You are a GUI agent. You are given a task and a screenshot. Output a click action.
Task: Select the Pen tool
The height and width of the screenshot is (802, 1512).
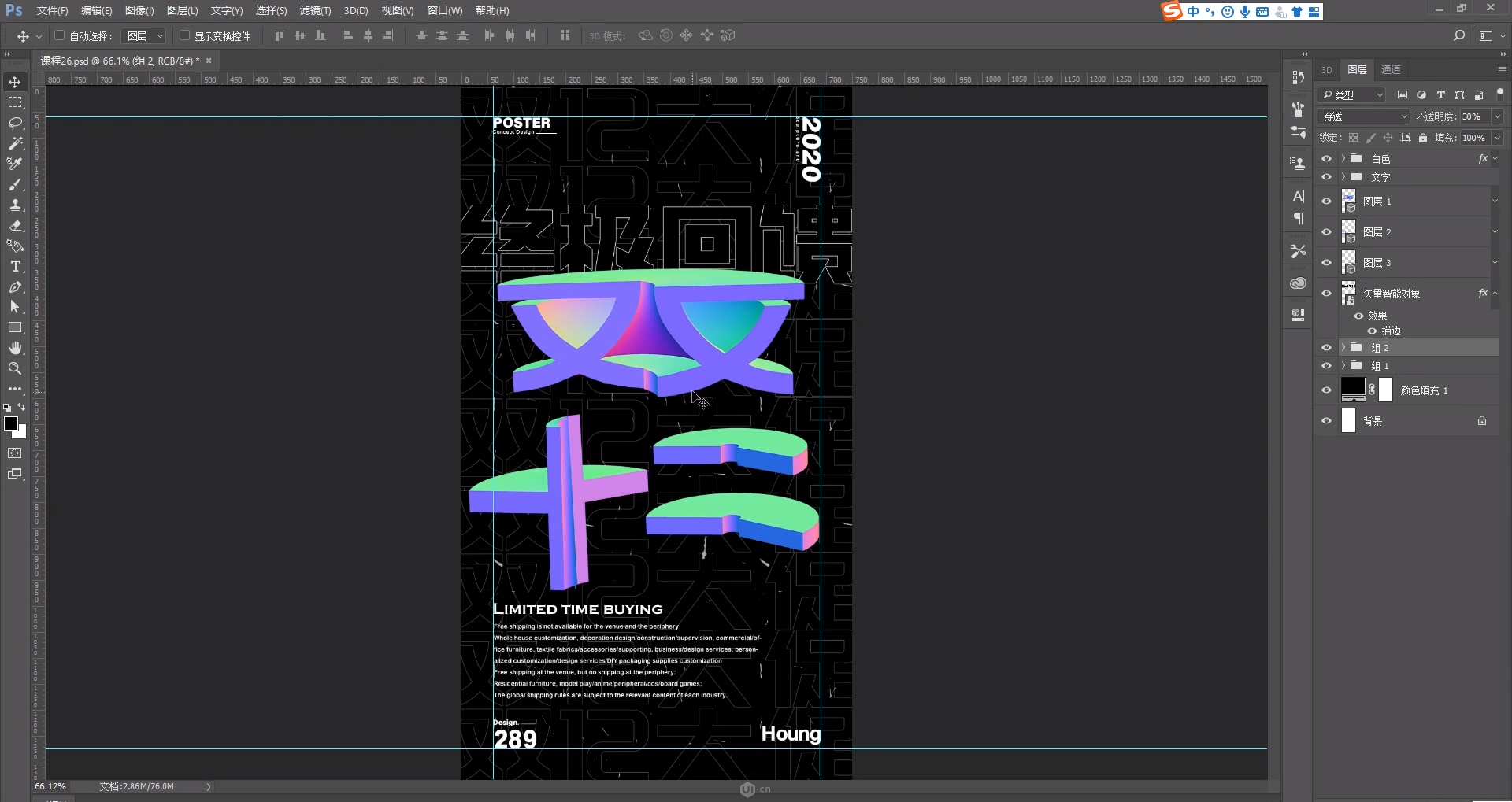point(15,286)
